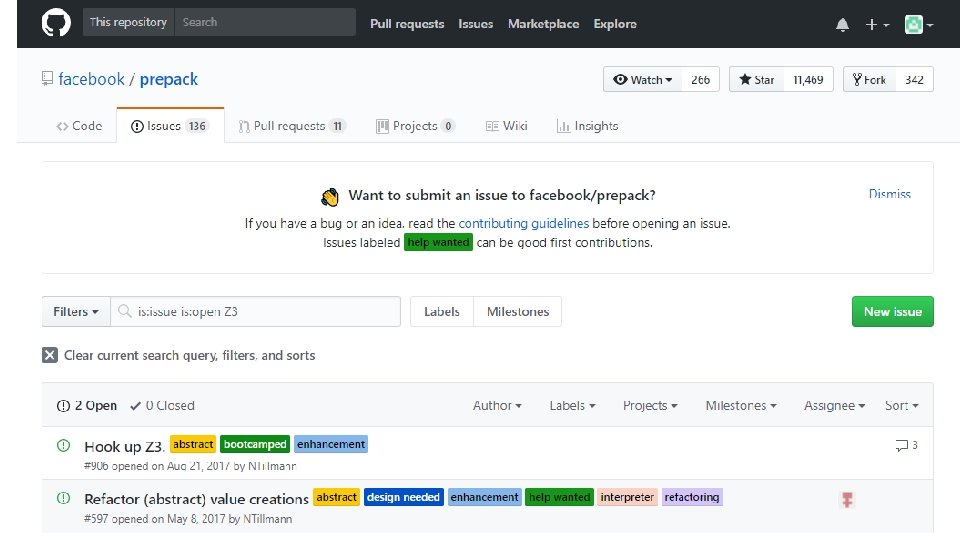This screenshot has width=960, height=540.
Task: Go to Issues in top nav
Action: point(476,24)
